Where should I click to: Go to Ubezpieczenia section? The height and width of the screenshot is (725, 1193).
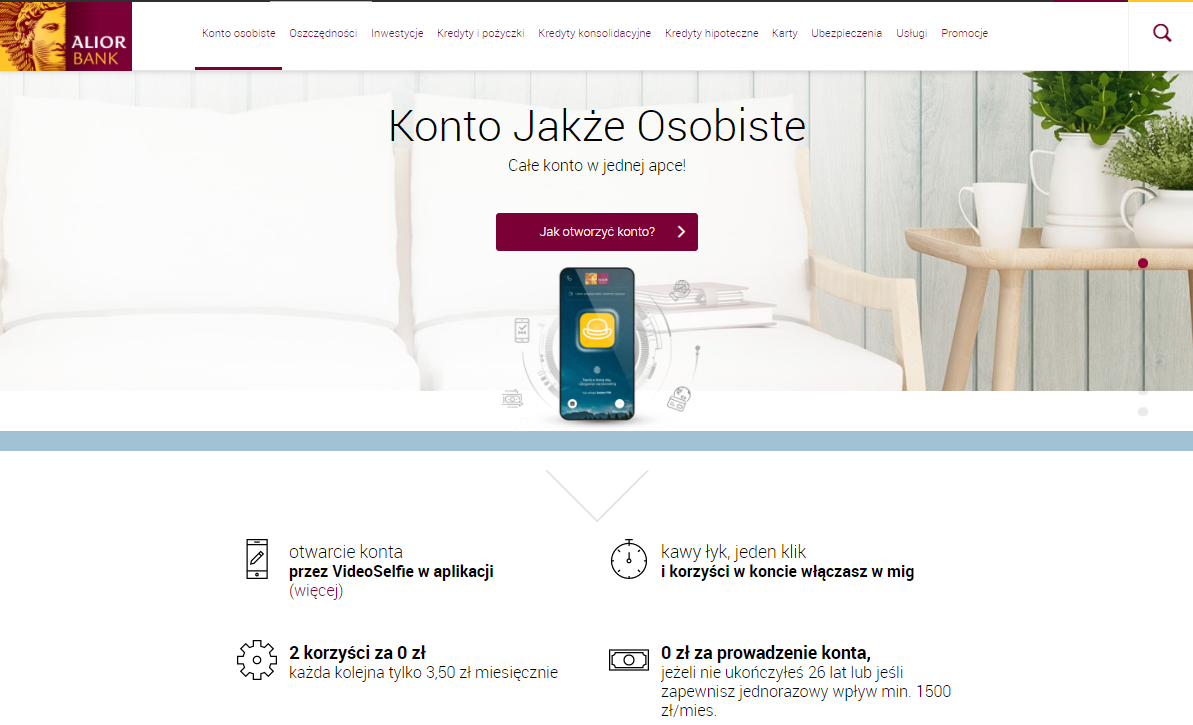[846, 33]
